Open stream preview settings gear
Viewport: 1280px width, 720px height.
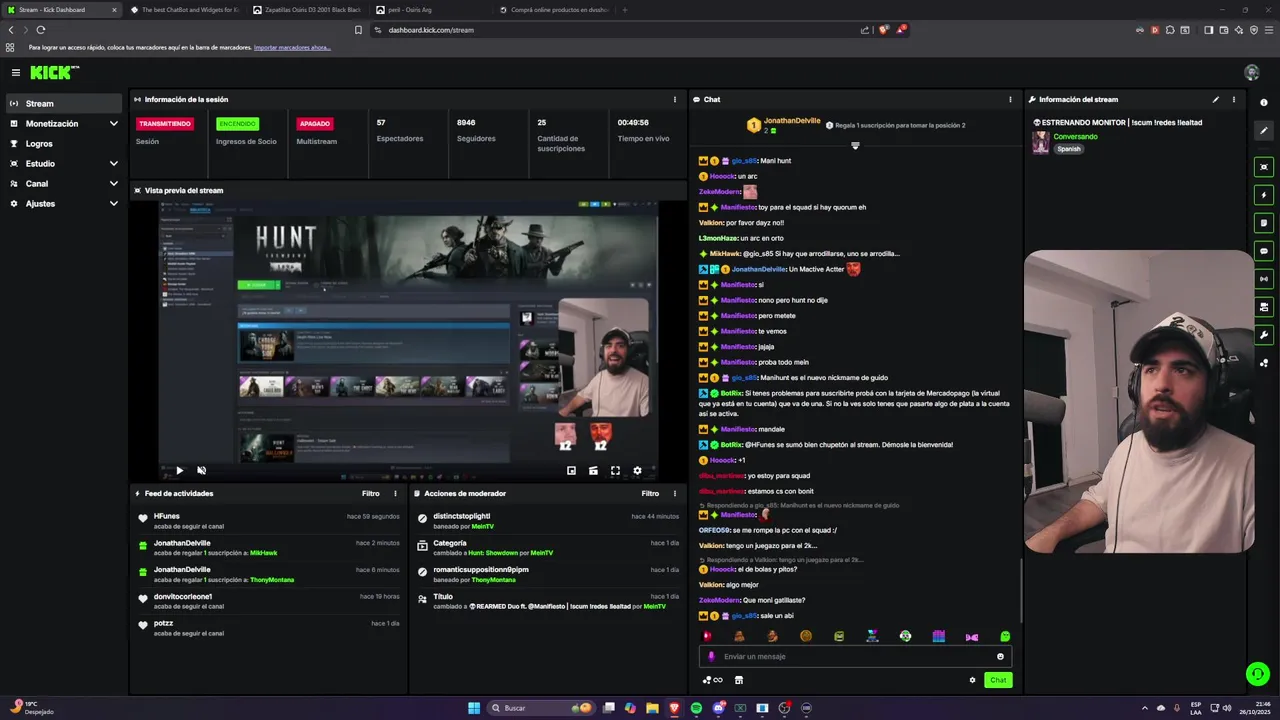(637, 470)
